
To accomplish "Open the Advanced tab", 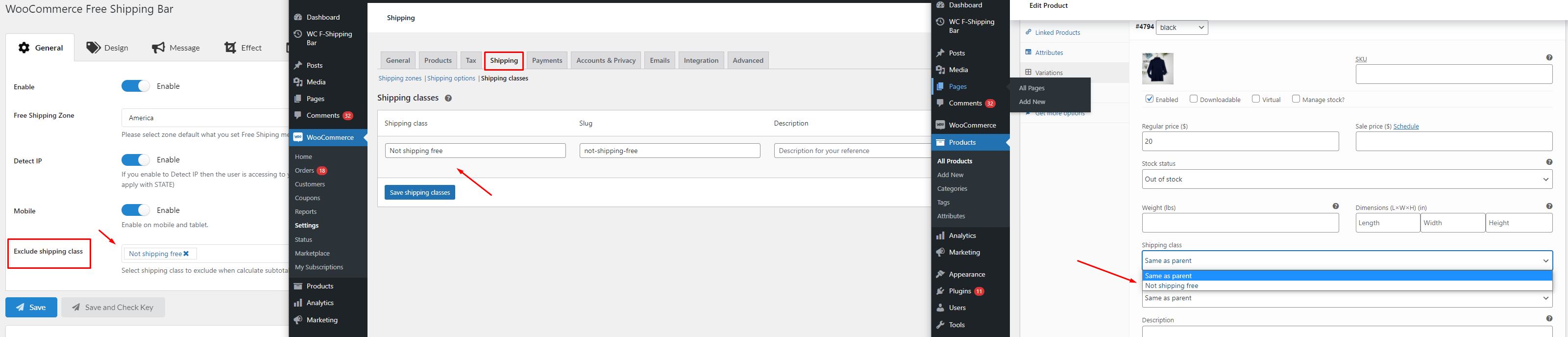I will (x=747, y=60).
